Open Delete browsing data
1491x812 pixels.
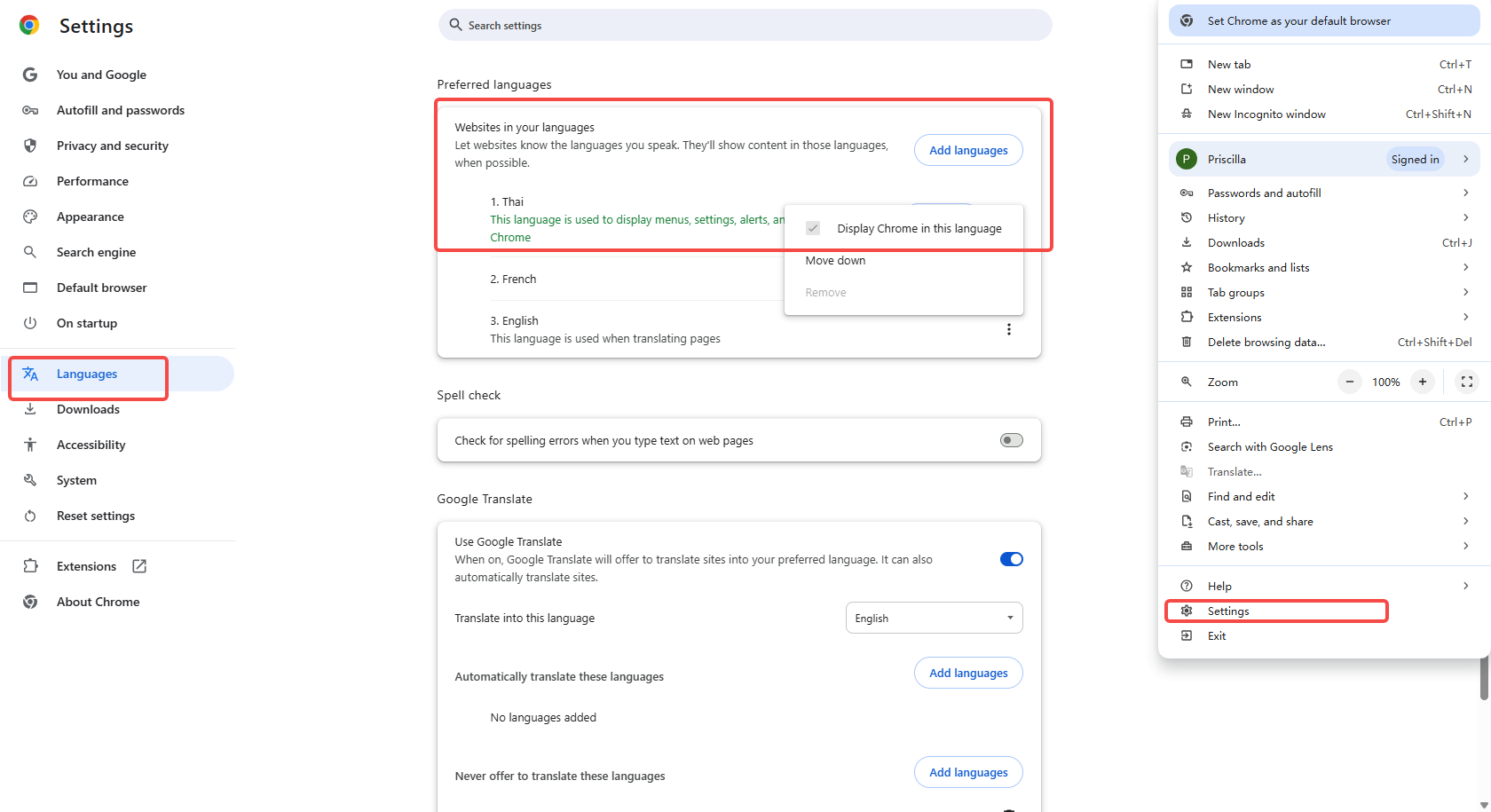click(1266, 342)
